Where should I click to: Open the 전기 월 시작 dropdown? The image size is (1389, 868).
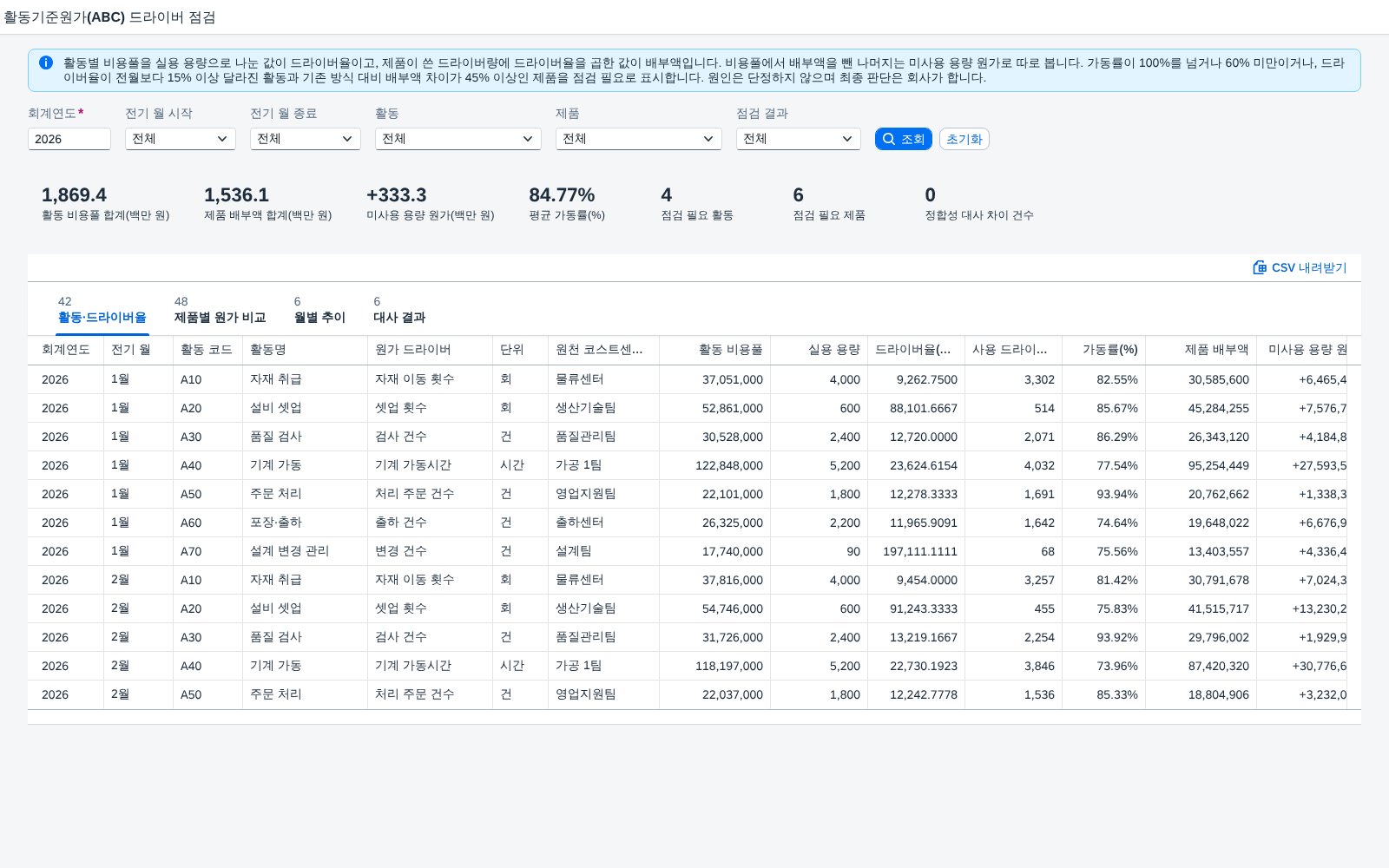pyautogui.click(x=181, y=139)
